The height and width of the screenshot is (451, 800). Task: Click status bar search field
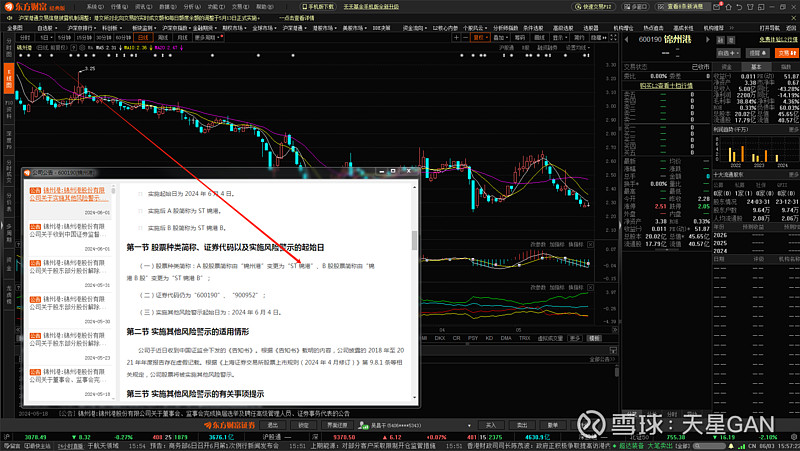(x=709, y=446)
